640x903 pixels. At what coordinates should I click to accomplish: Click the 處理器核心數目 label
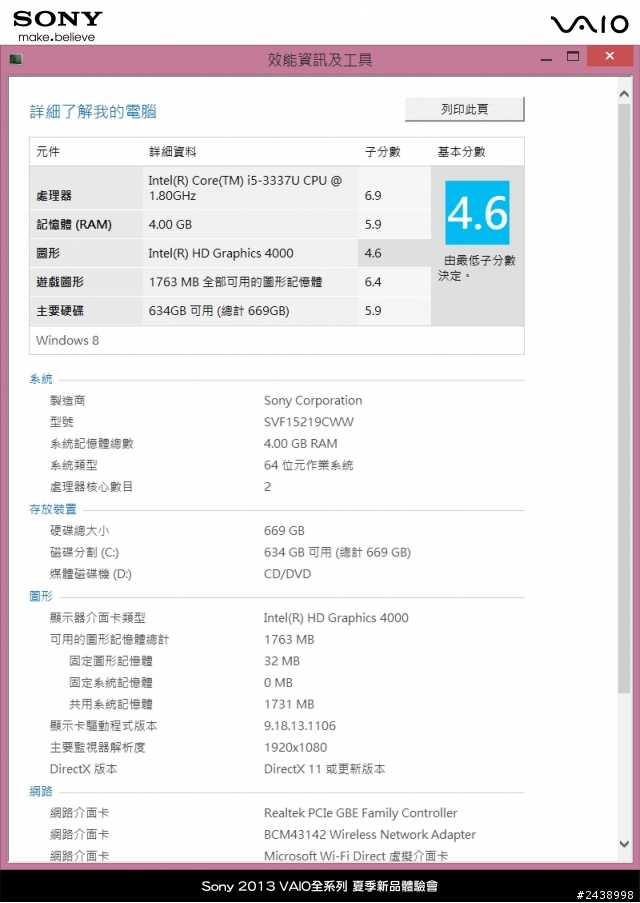click(91, 487)
